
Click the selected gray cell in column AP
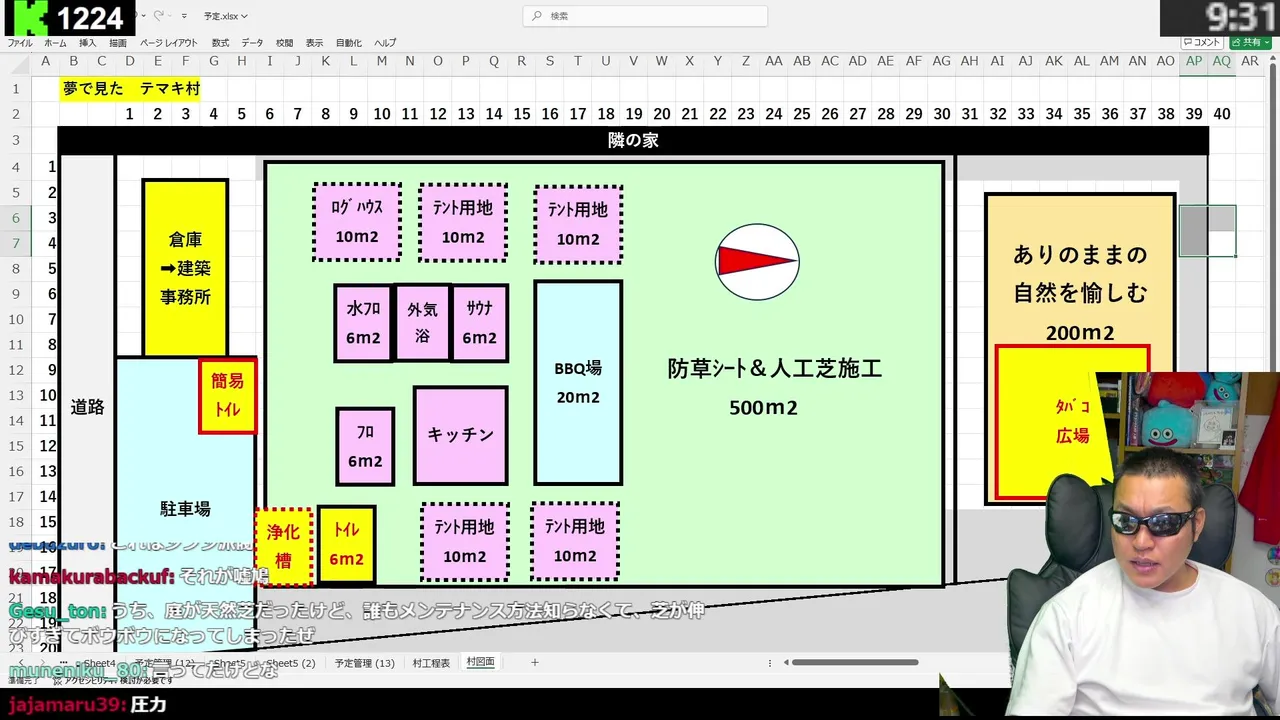[1194, 231]
